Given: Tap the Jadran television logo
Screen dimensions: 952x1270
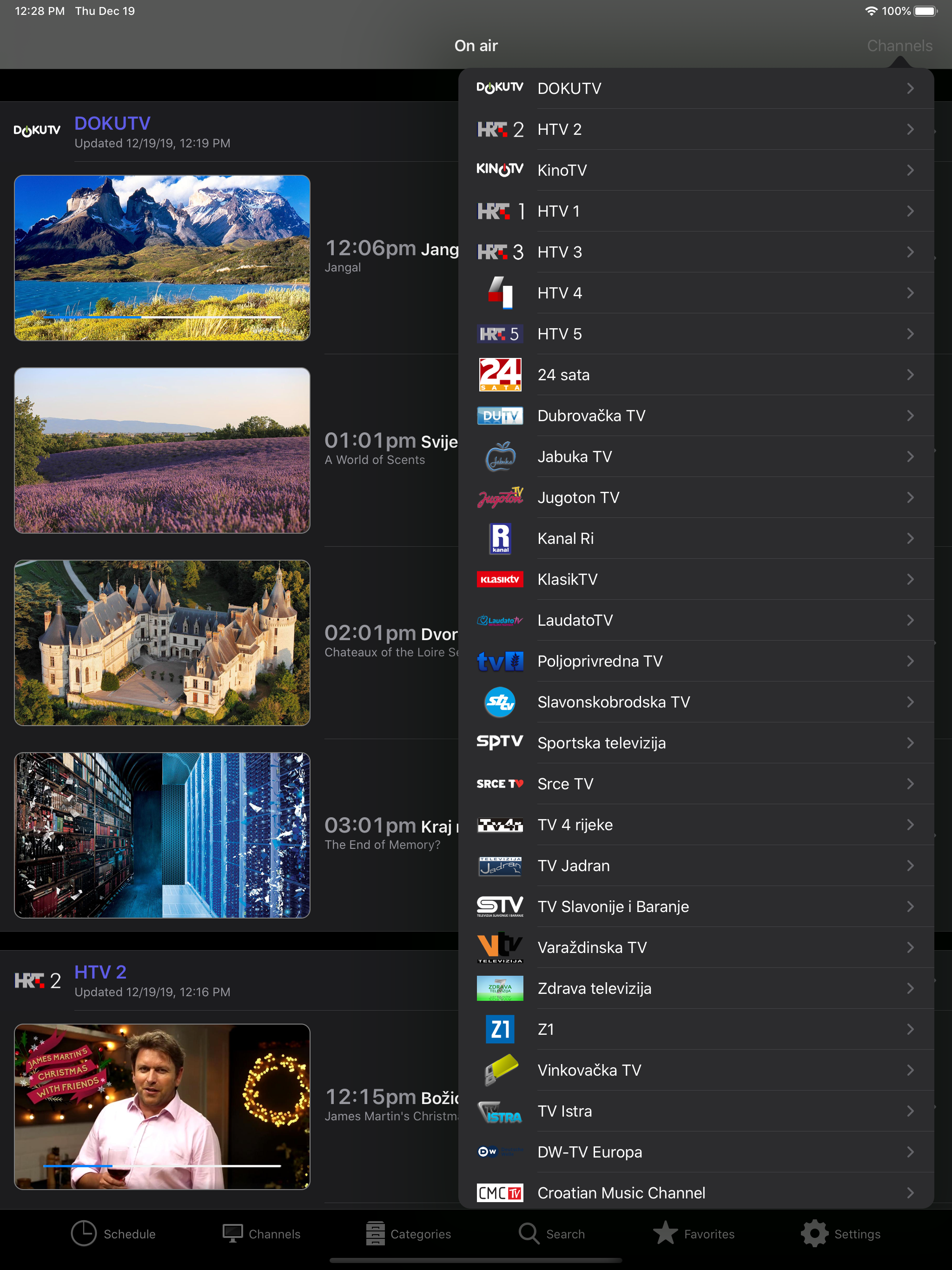Looking at the screenshot, I should point(500,866).
